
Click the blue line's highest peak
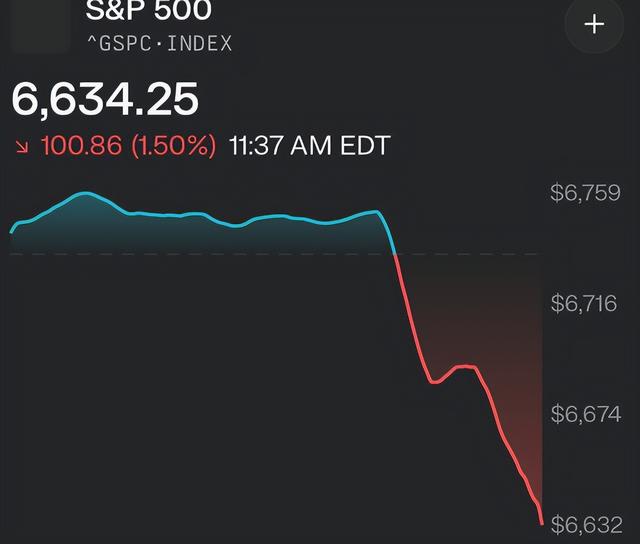(x=85, y=193)
